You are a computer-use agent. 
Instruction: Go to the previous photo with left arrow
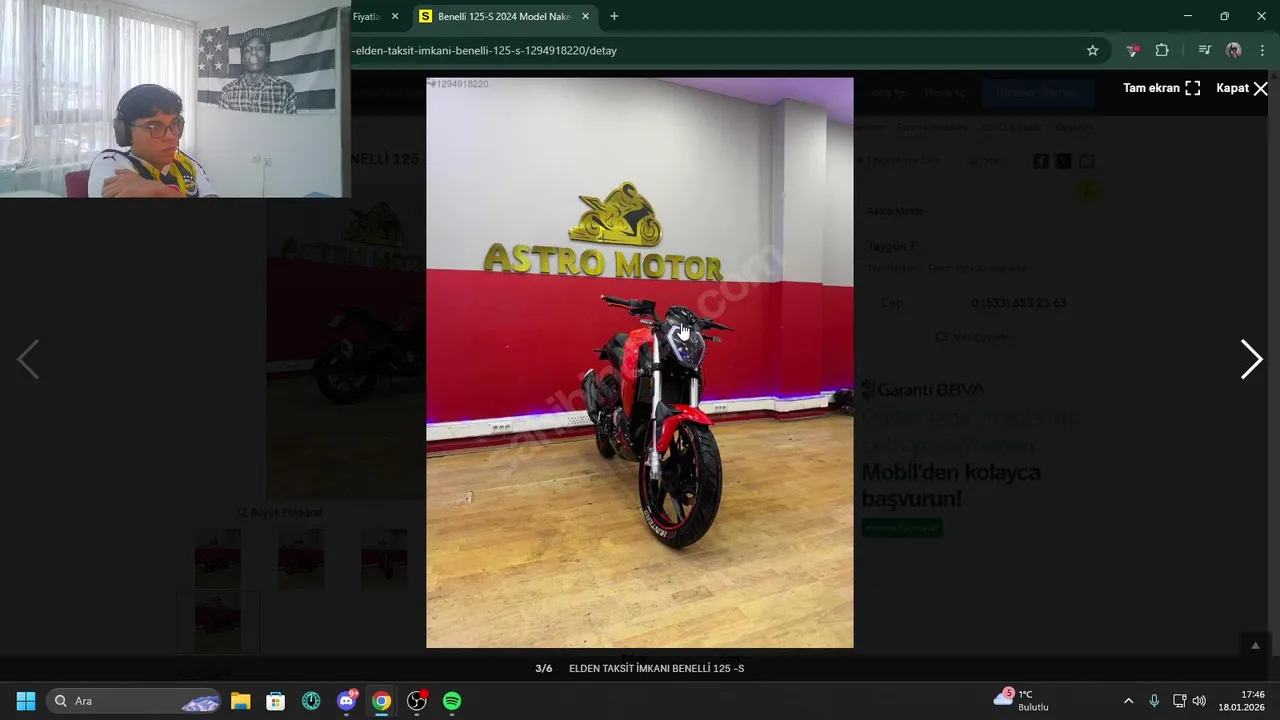pyautogui.click(x=28, y=360)
